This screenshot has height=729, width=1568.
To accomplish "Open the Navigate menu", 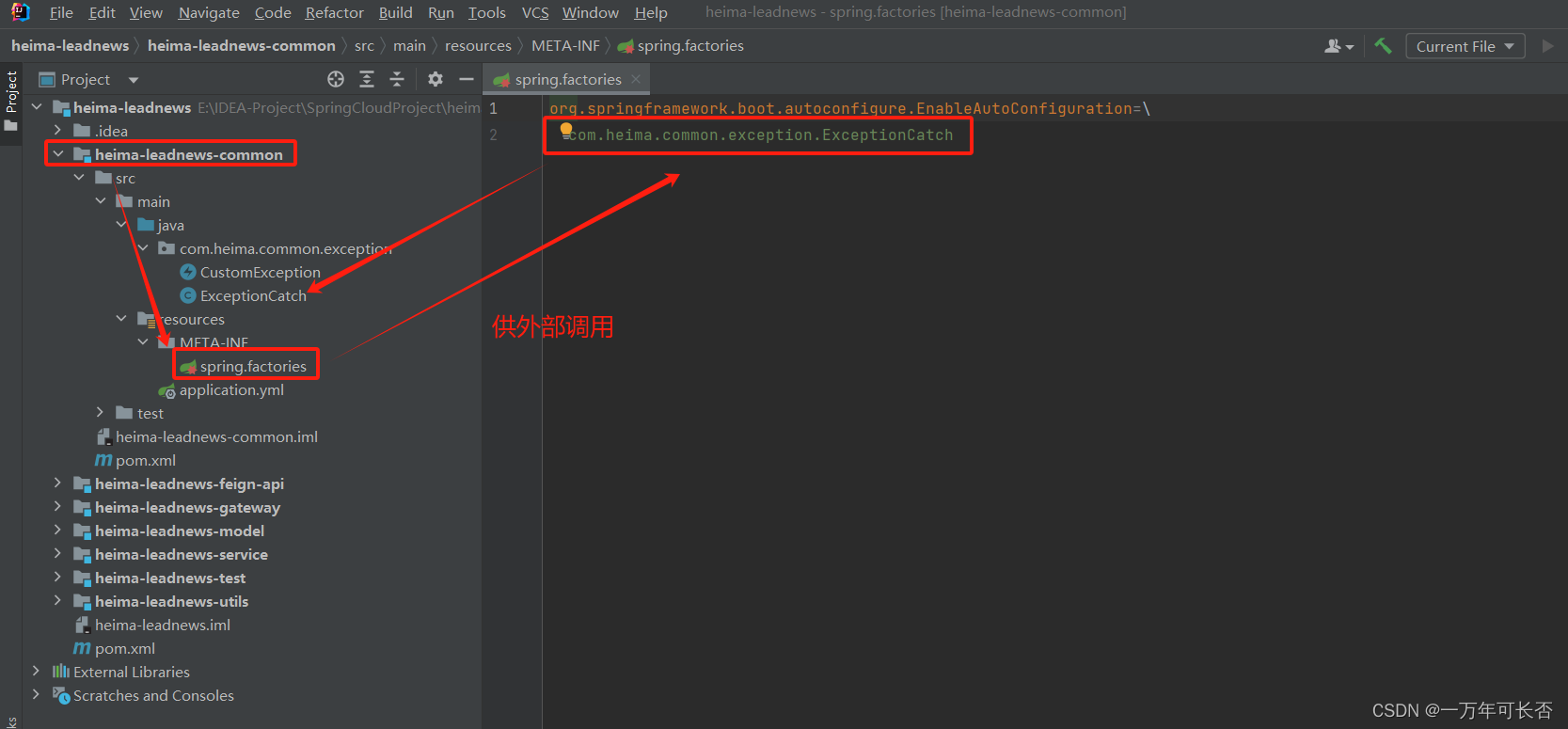I will click(209, 12).
